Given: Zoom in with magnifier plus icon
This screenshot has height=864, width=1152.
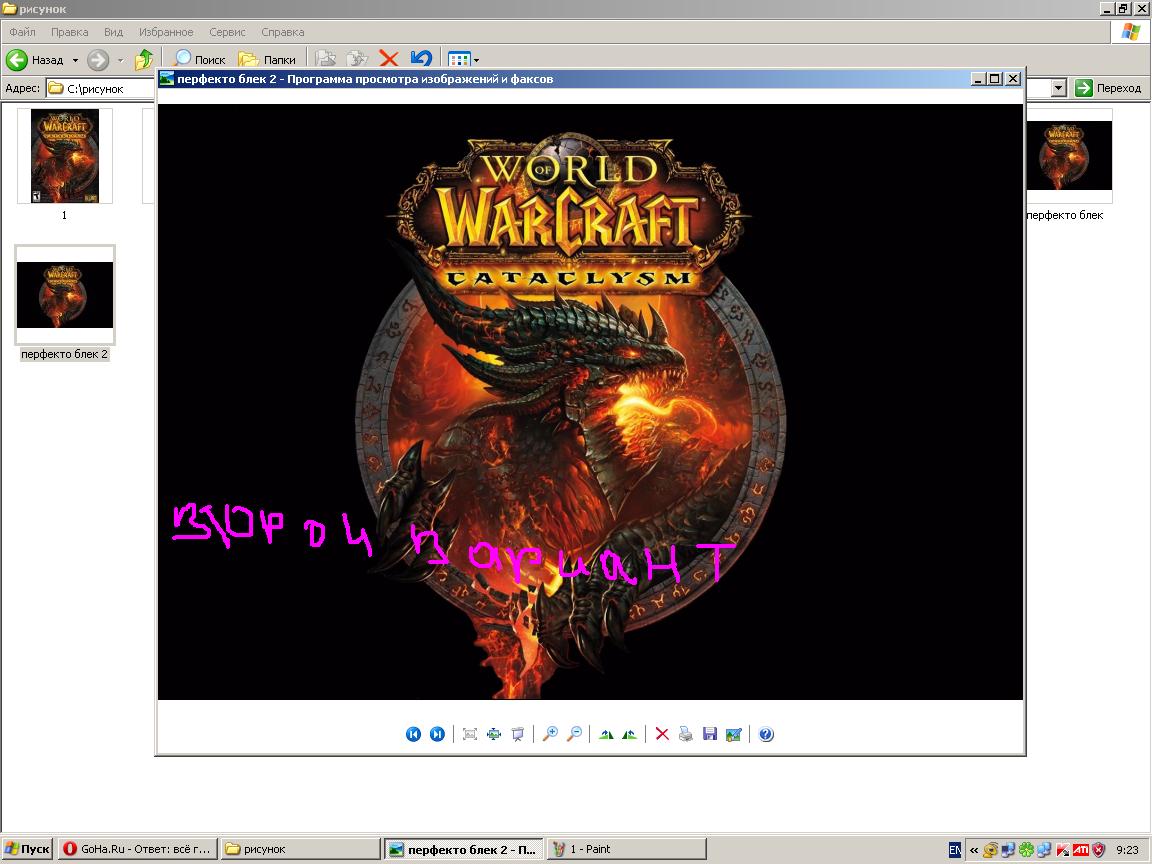Looking at the screenshot, I should click(550, 734).
